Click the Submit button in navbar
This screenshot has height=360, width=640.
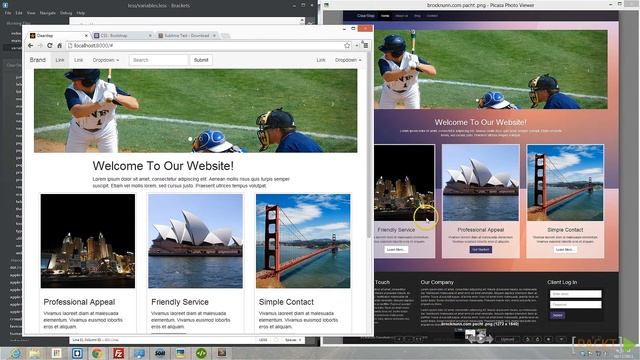(x=201, y=60)
